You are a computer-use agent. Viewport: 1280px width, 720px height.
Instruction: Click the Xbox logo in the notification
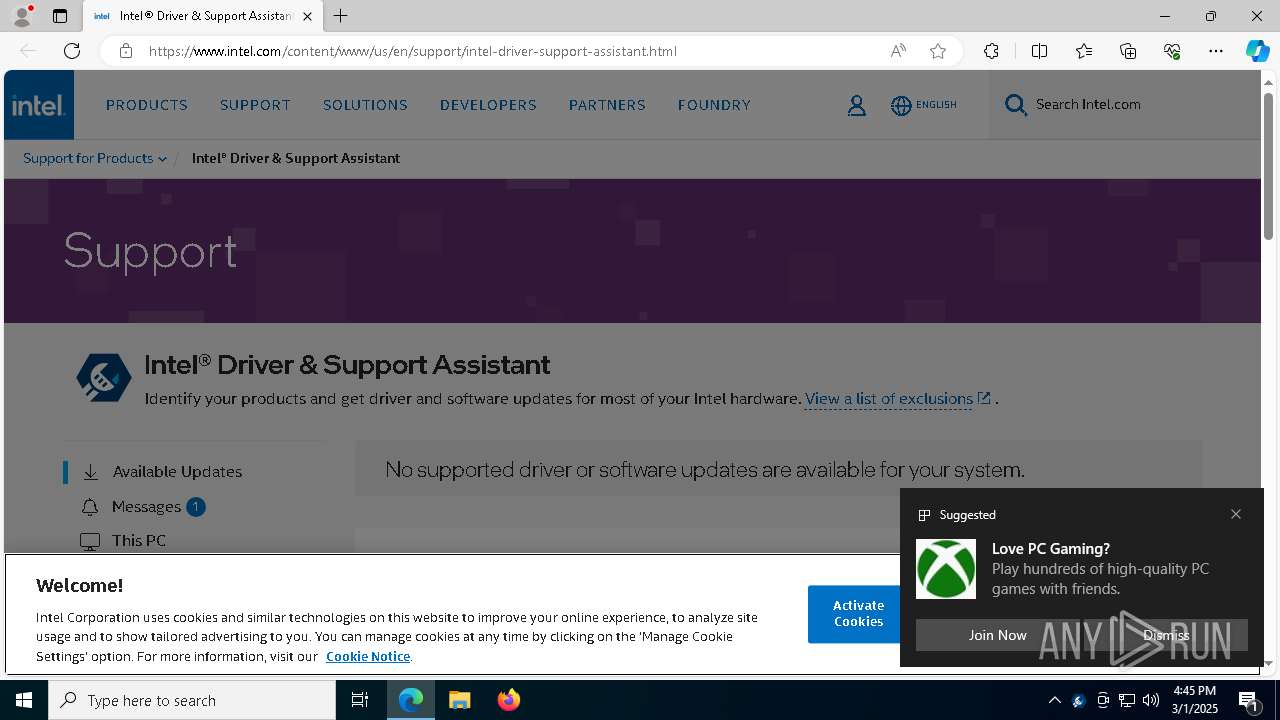tap(946, 569)
